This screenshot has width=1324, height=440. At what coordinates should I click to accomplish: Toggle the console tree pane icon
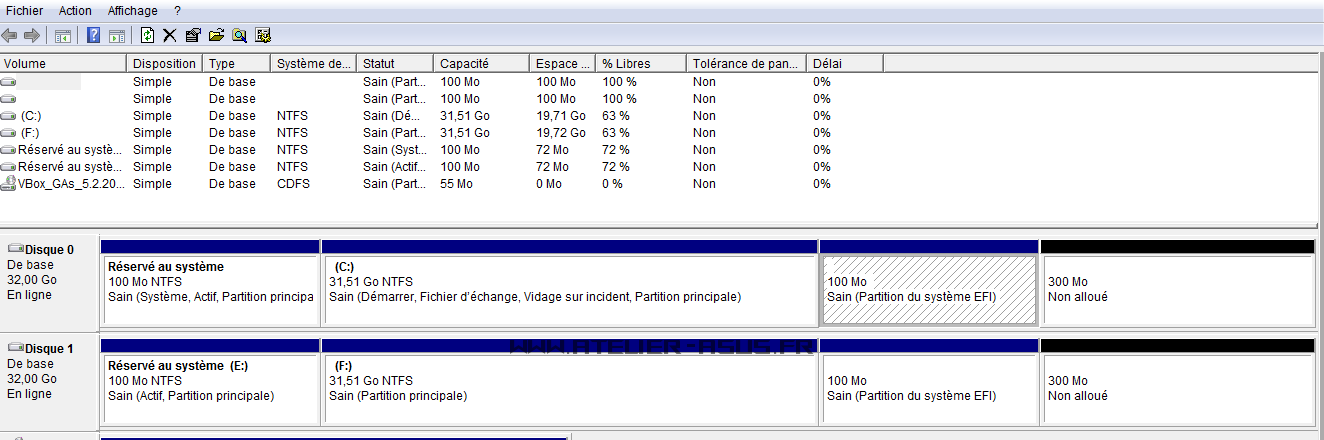click(x=63, y=35)
